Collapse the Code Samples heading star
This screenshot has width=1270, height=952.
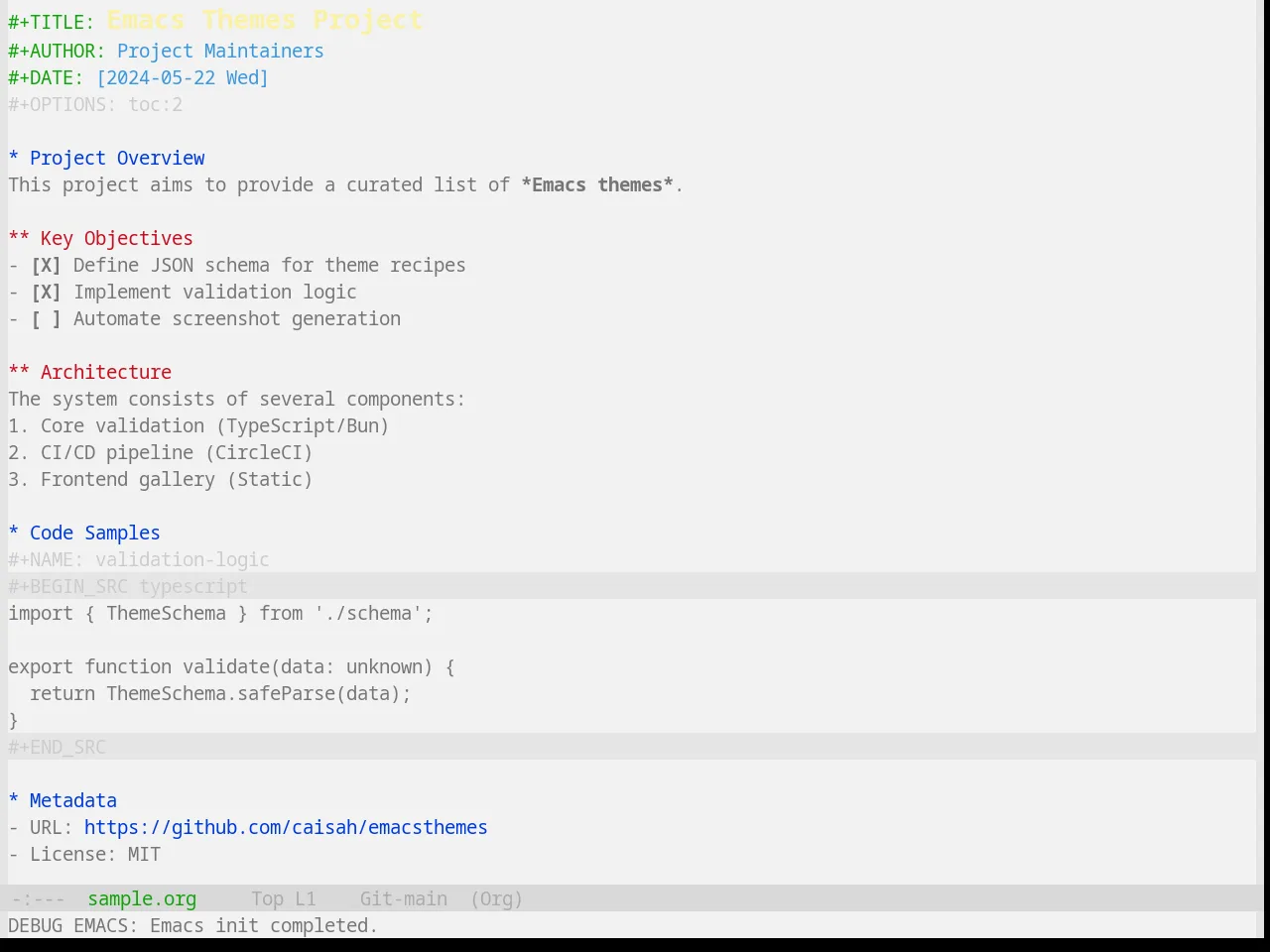tap(14, 533)
